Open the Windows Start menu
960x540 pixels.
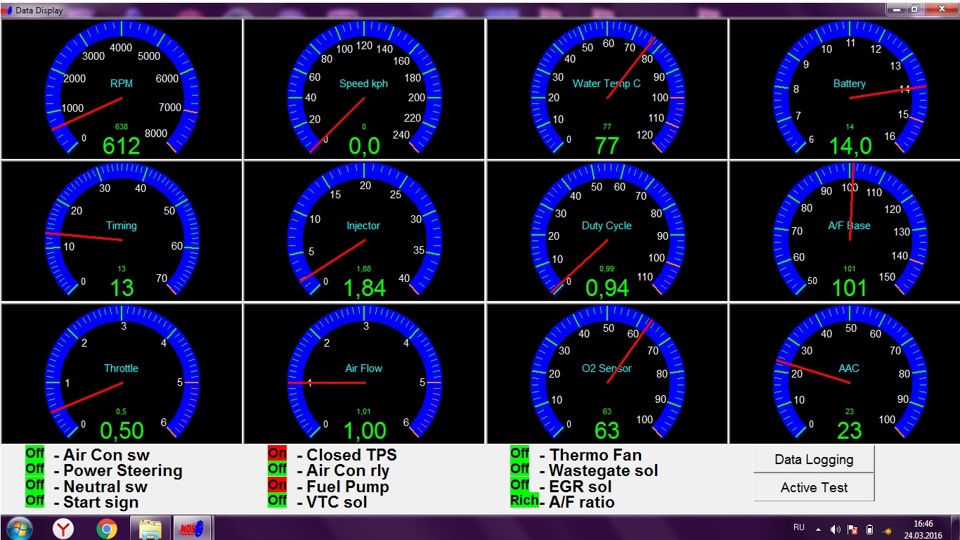click(20, 528)
